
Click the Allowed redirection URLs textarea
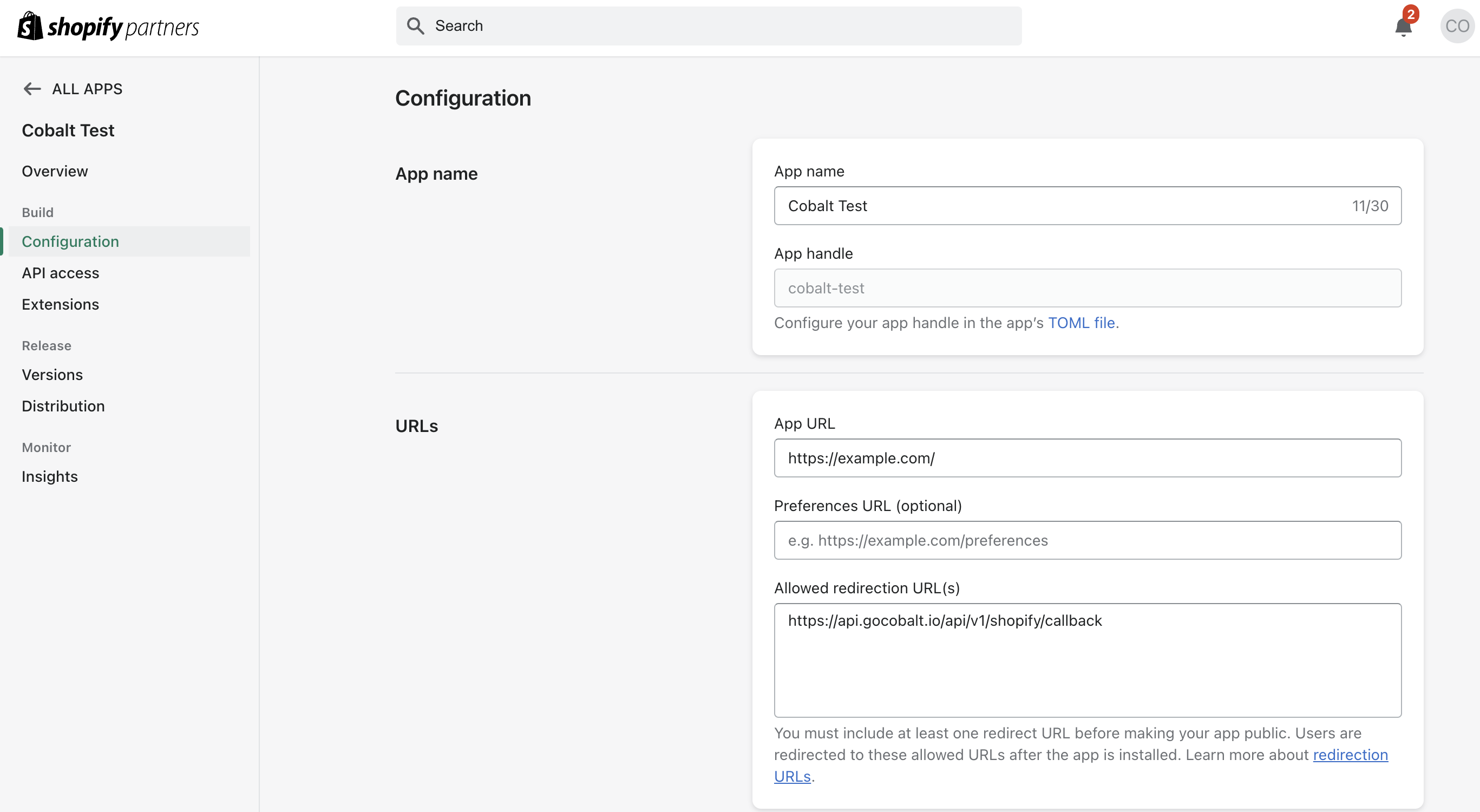click(1088, 660)
